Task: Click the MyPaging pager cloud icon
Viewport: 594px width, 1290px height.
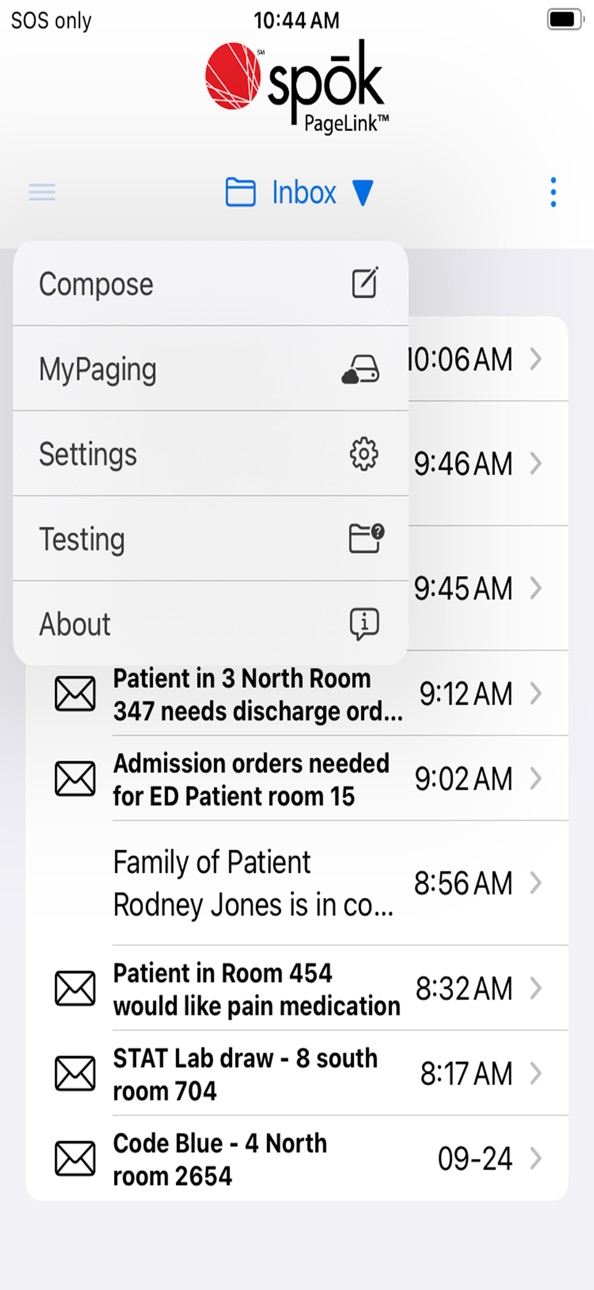Action: [x=360, y=369]
